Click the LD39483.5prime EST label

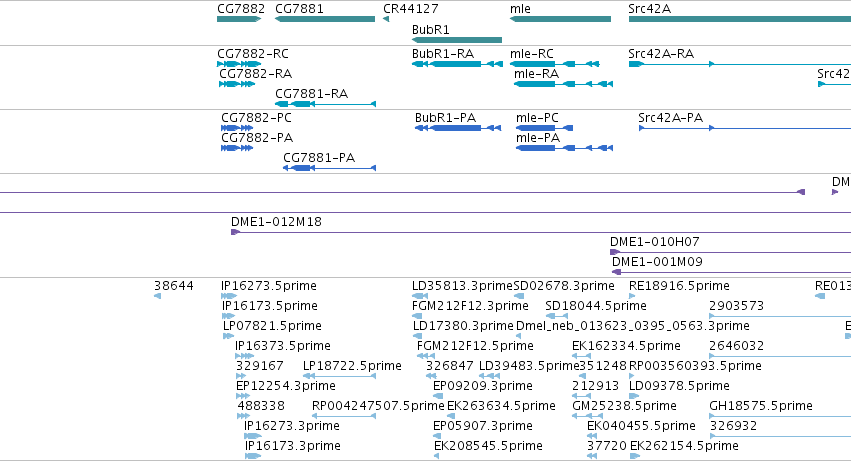(529, 367)
